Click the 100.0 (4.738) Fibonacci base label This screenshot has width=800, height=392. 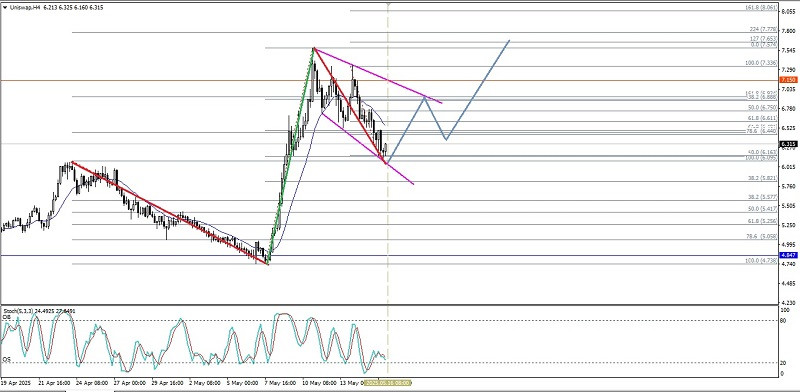point(761,261)
